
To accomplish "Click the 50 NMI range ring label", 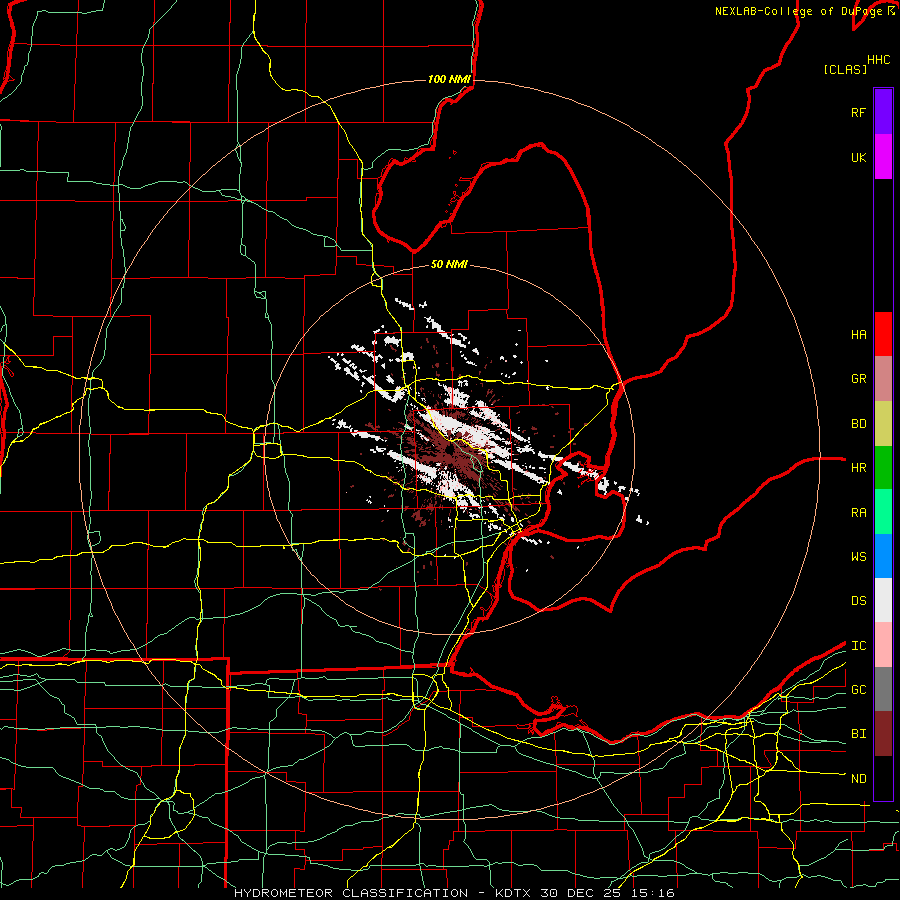I will [449, 264].
